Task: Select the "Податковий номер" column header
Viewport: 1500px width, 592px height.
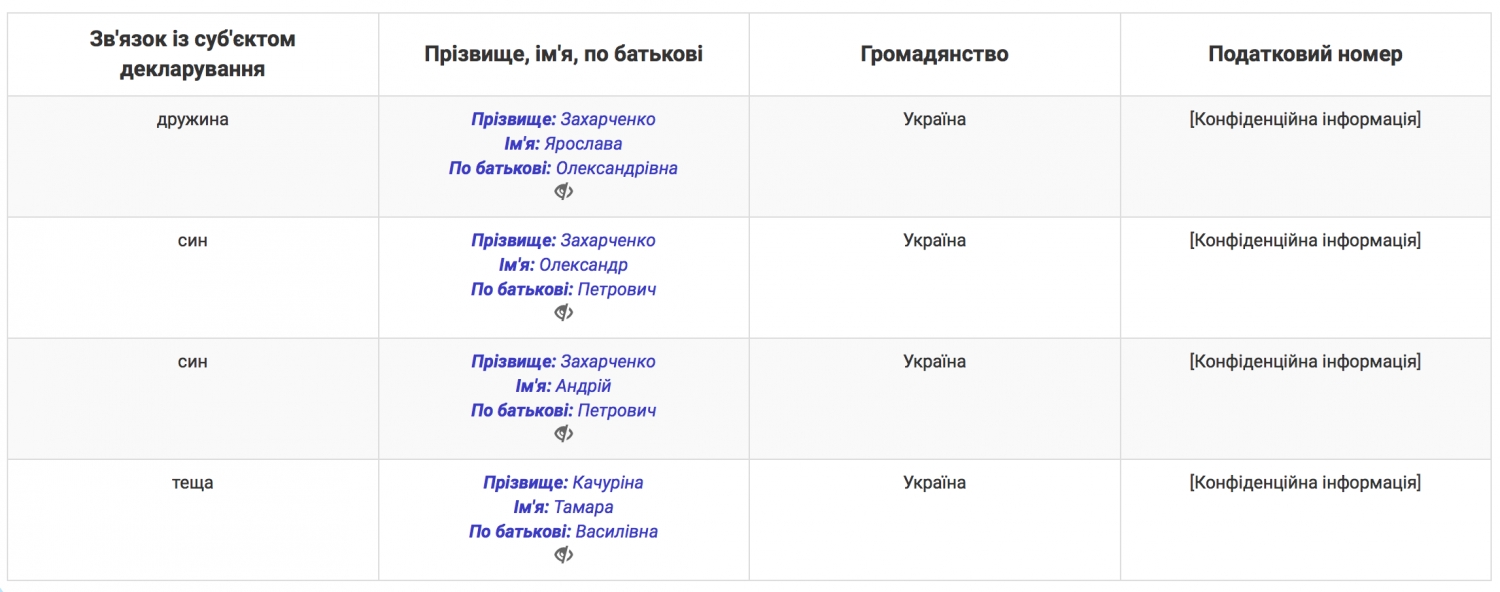Action: click(x=1305, y=54)
